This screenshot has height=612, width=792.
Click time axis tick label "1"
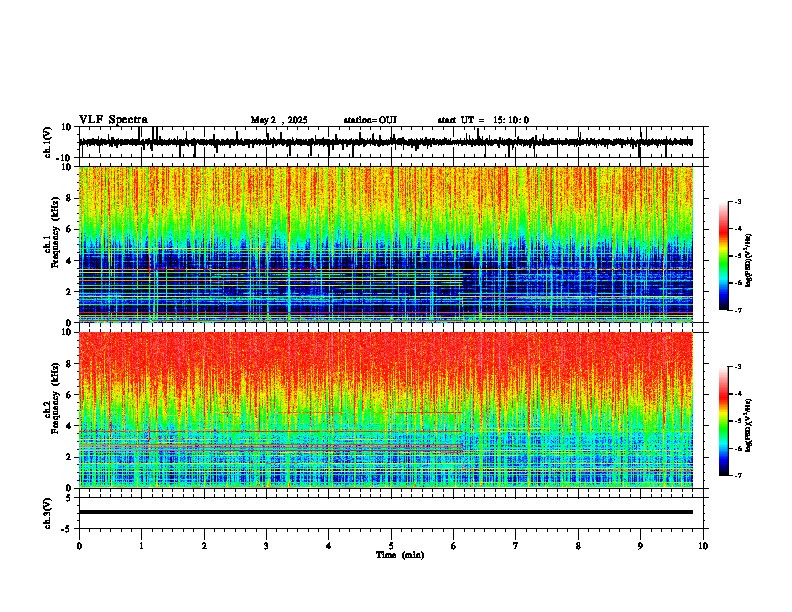pos(141,546)
